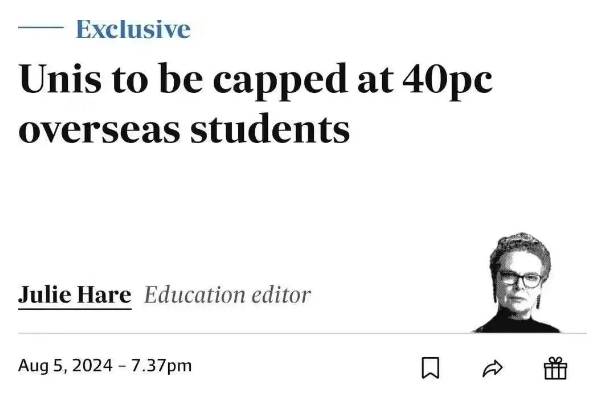Open Julie Hare's author page link

(75, 295)
